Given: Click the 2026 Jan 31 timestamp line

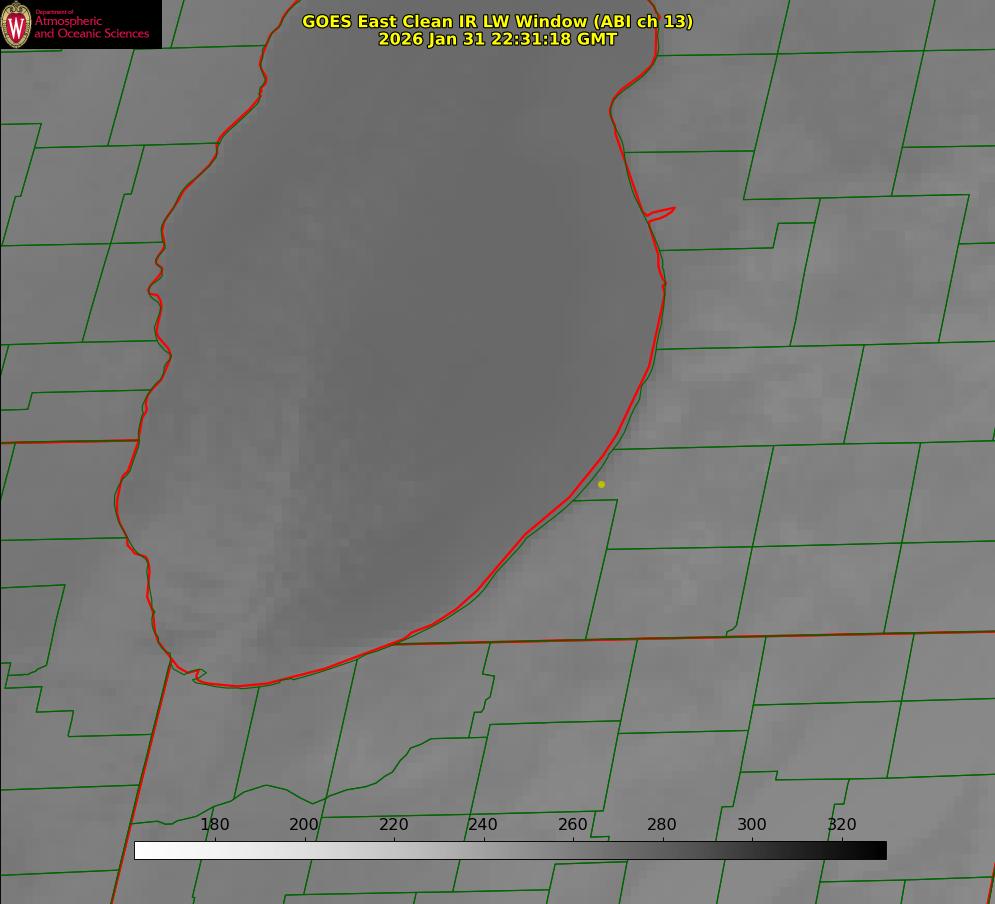Looking at the screenshot, I should pyautogui.click(x=498, y=39).
